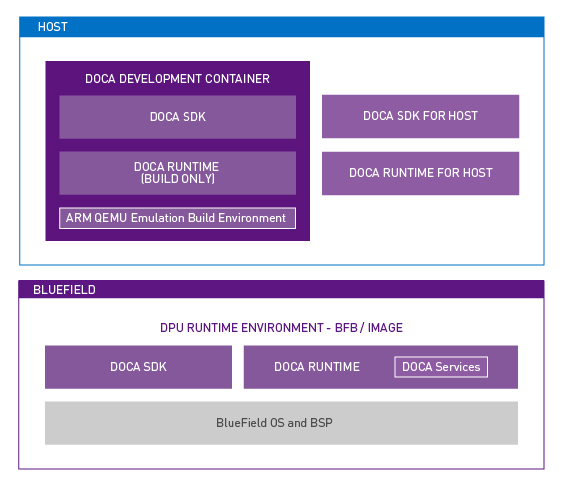The image size is (565, 490).
Task: Click the DOCA SDK FOR HOST box
Action: (421, 116)
